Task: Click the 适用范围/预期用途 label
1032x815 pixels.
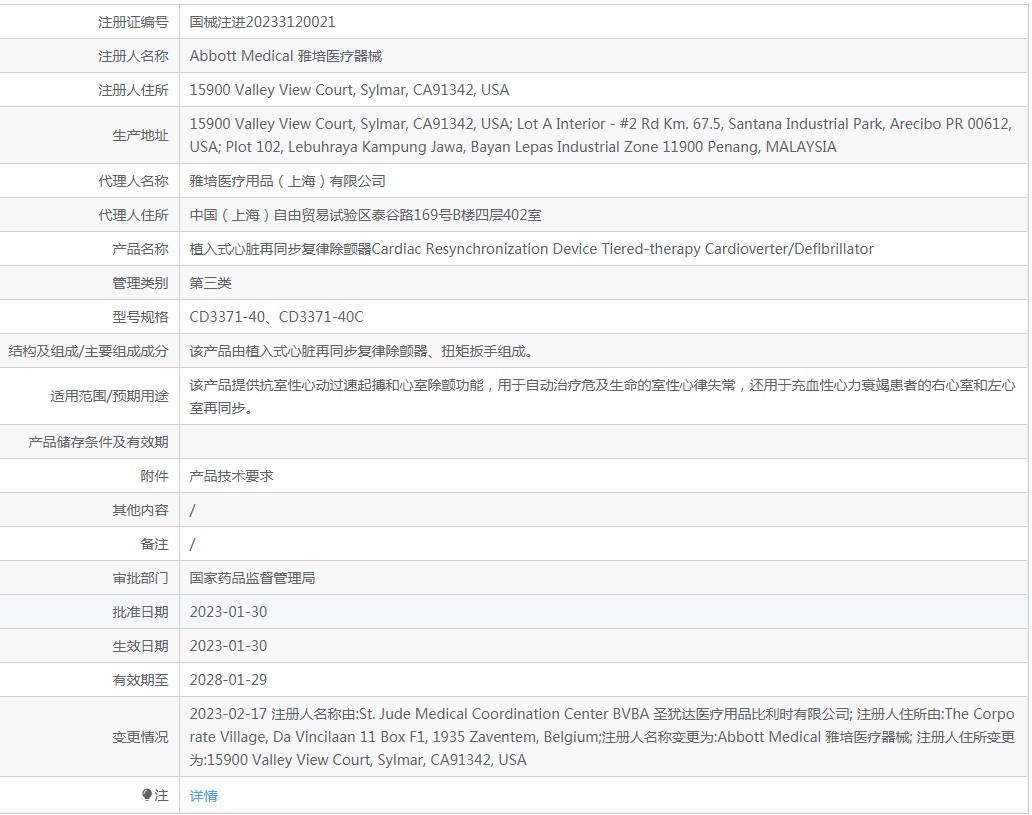Action: (x=109, y=396)
